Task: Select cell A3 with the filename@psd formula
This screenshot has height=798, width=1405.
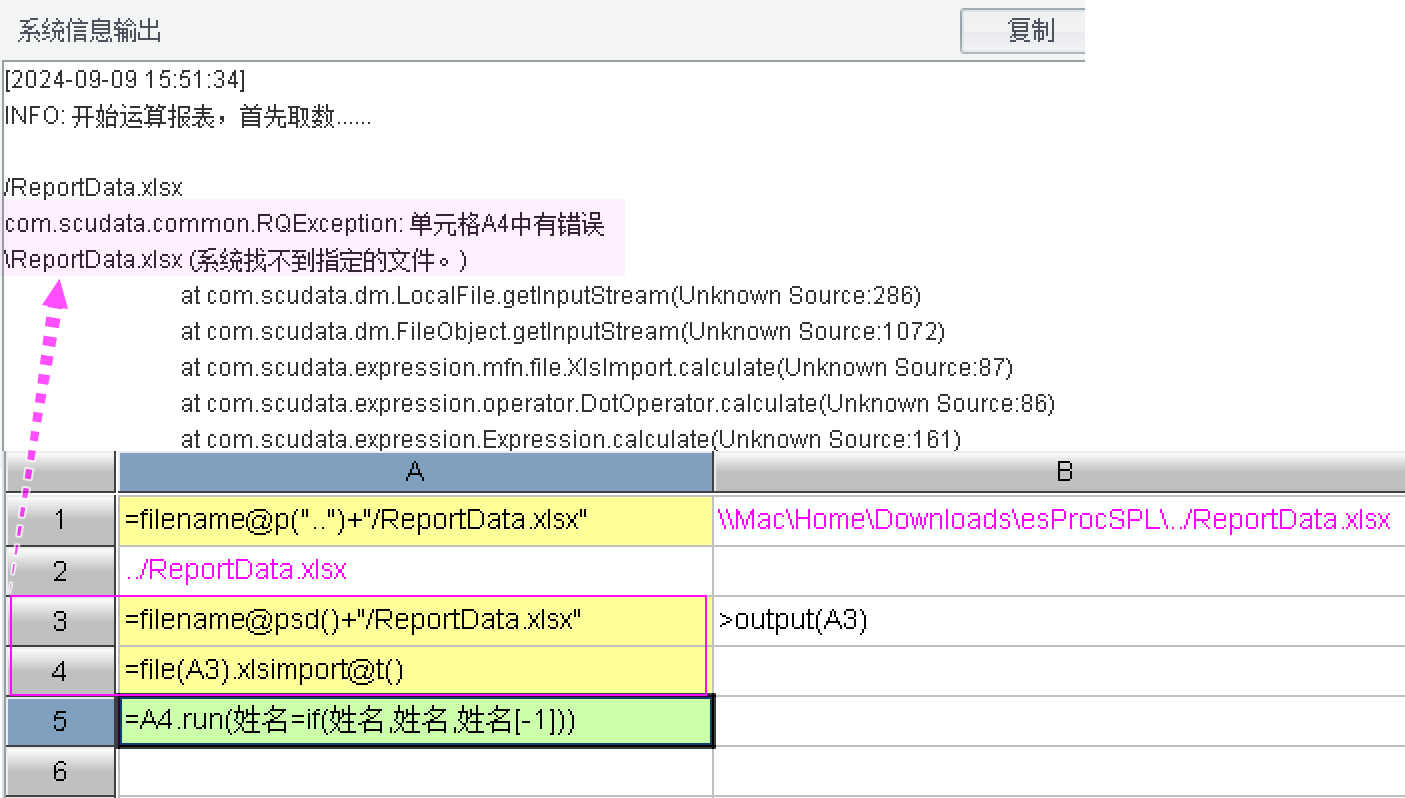Action: click(x=415, y=621)
